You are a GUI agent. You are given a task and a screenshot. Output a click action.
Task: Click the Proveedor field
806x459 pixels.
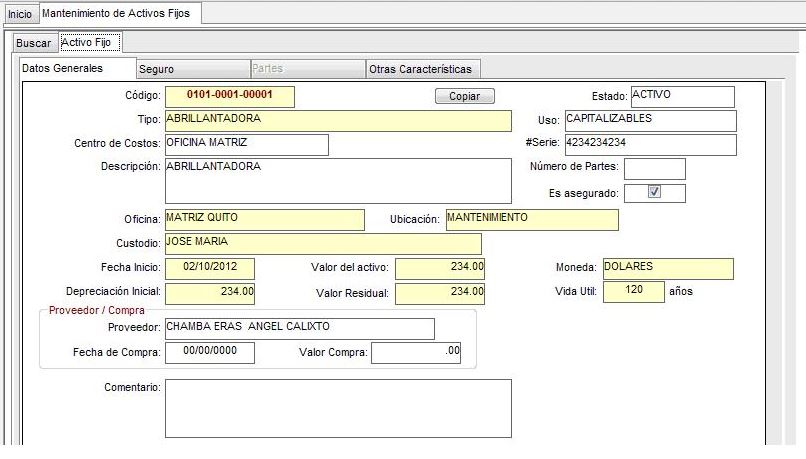[x=299, y=328]
